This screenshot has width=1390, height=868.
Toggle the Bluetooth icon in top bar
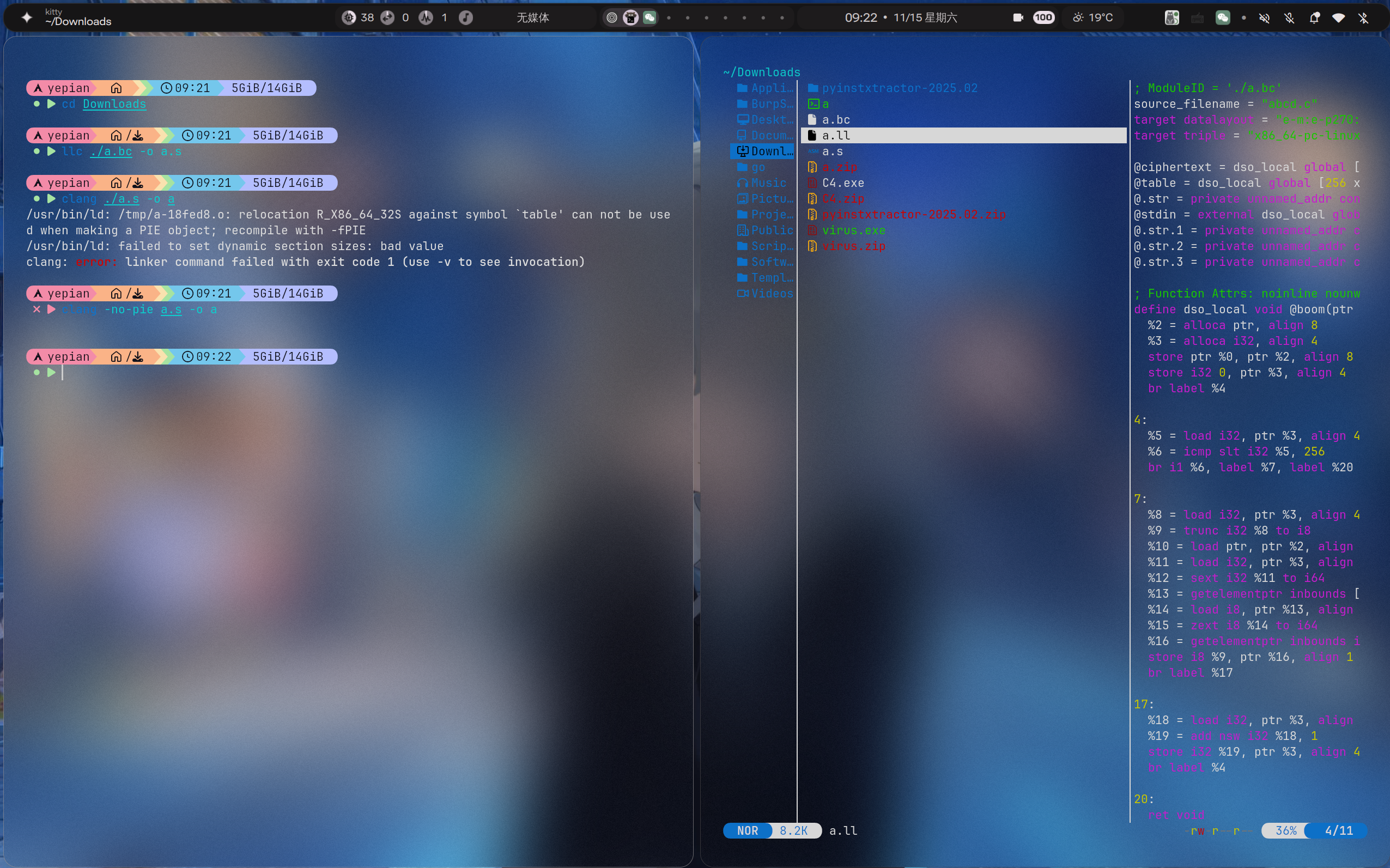1364,17
